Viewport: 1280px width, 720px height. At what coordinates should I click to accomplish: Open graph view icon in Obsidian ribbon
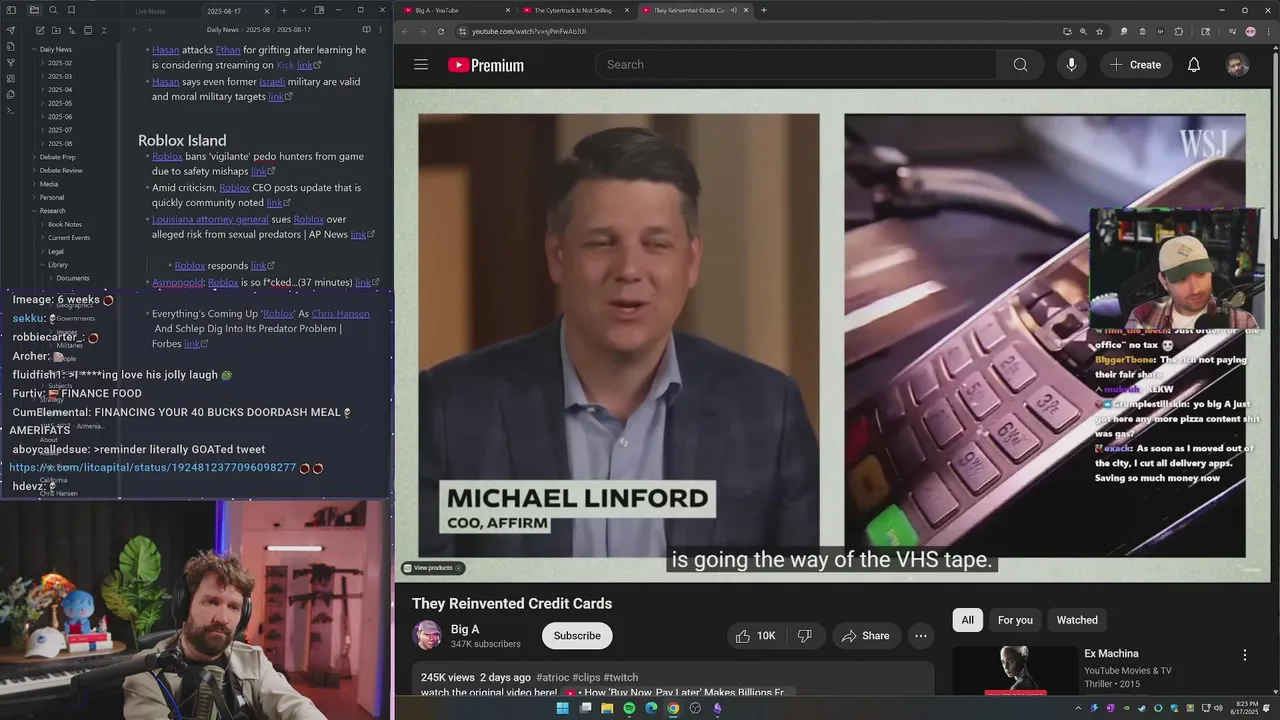[11, 62]
